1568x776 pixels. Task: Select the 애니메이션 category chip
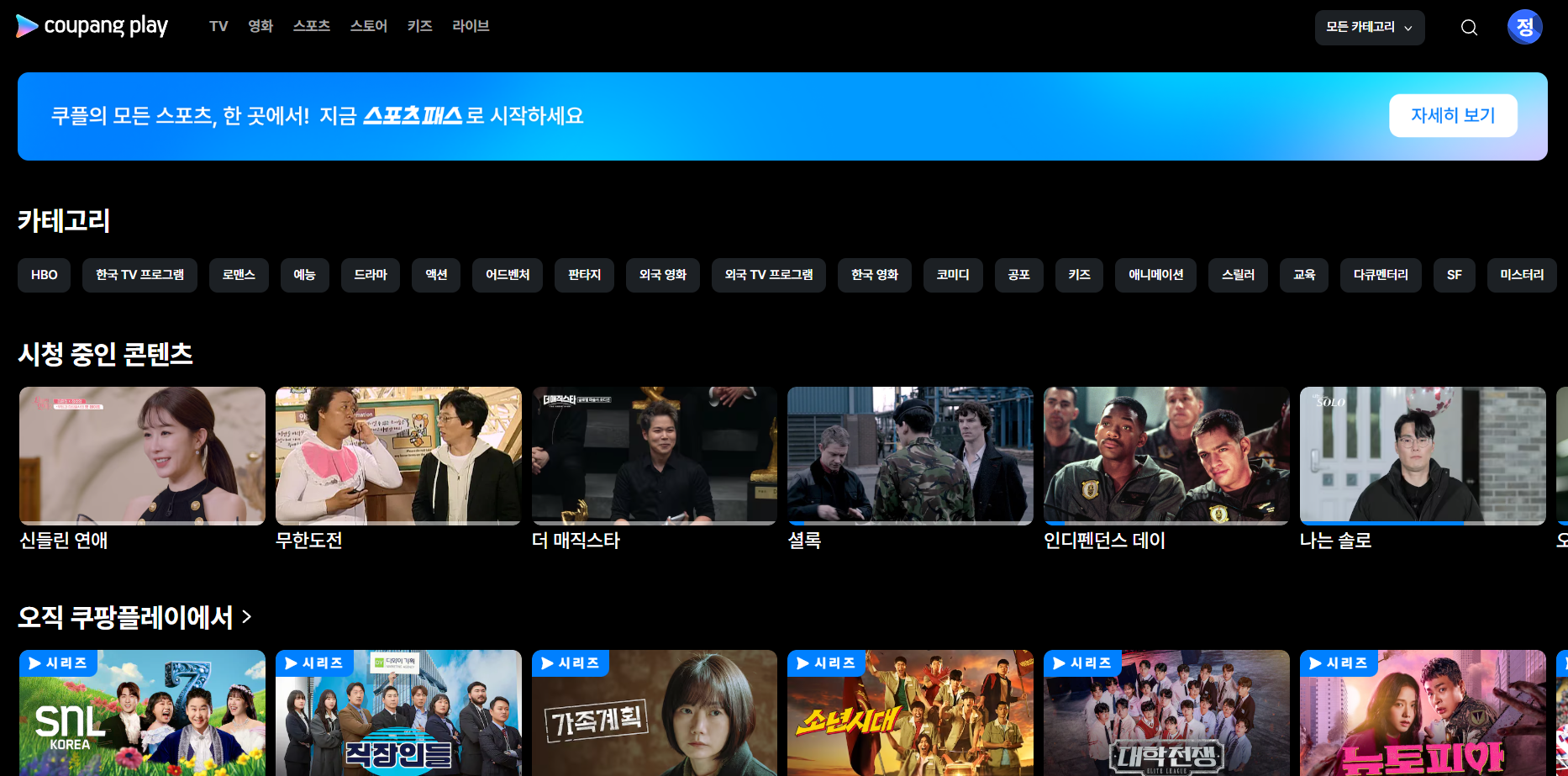(1156, 275)
